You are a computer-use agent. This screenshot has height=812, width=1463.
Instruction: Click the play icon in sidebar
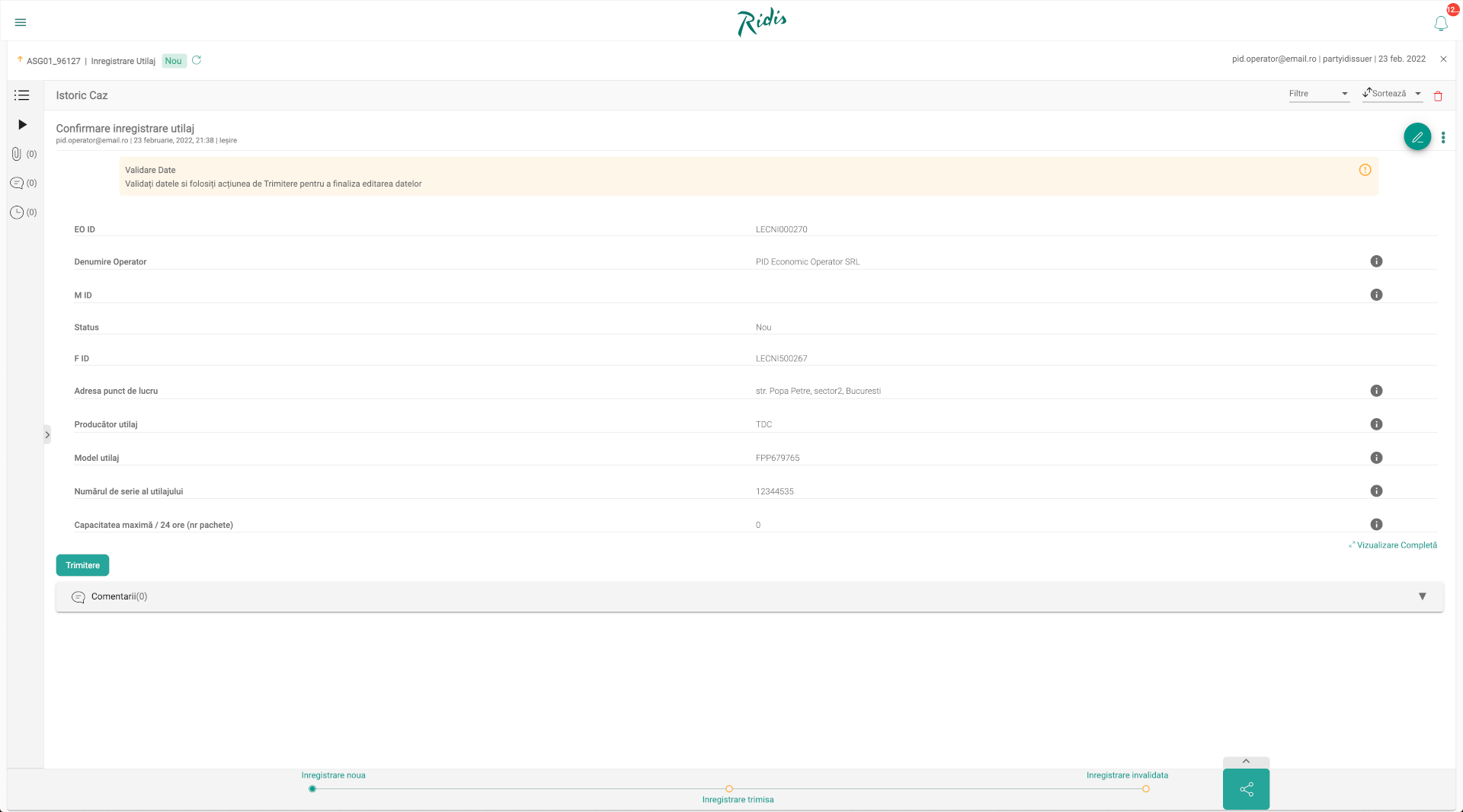23,124
